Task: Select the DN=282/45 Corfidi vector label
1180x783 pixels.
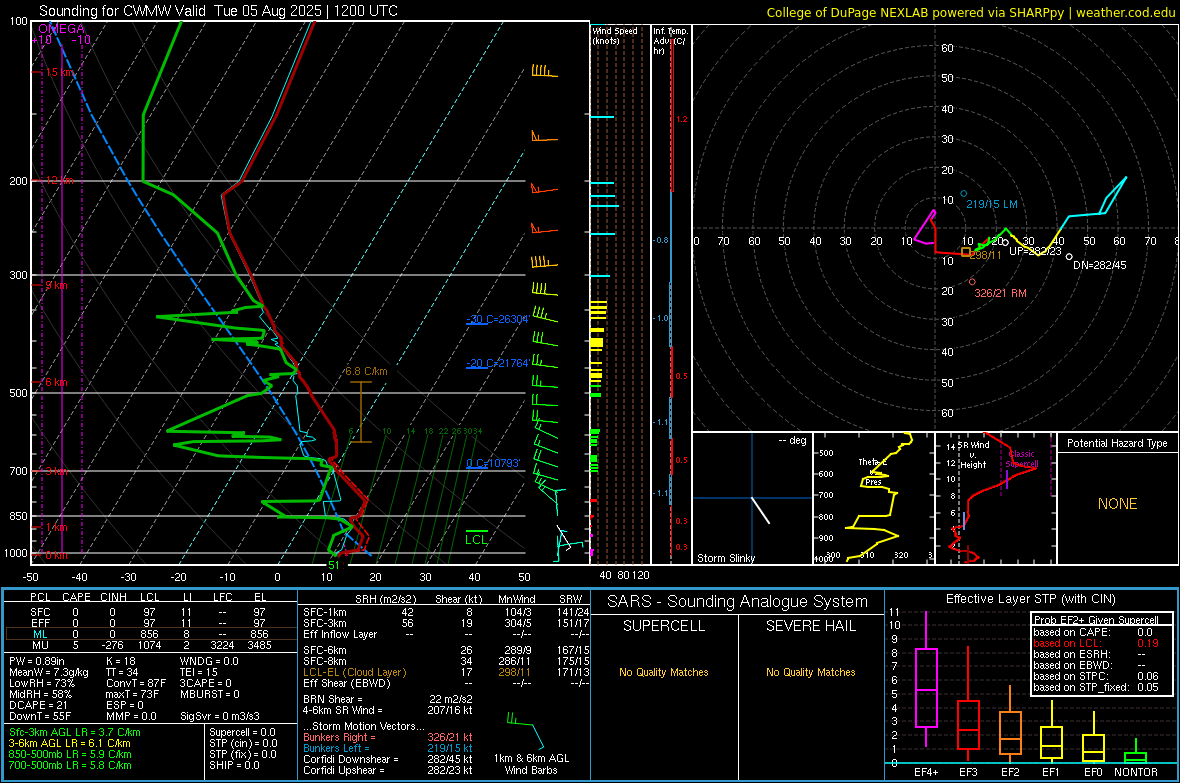Action: [x=1099, y=265]
